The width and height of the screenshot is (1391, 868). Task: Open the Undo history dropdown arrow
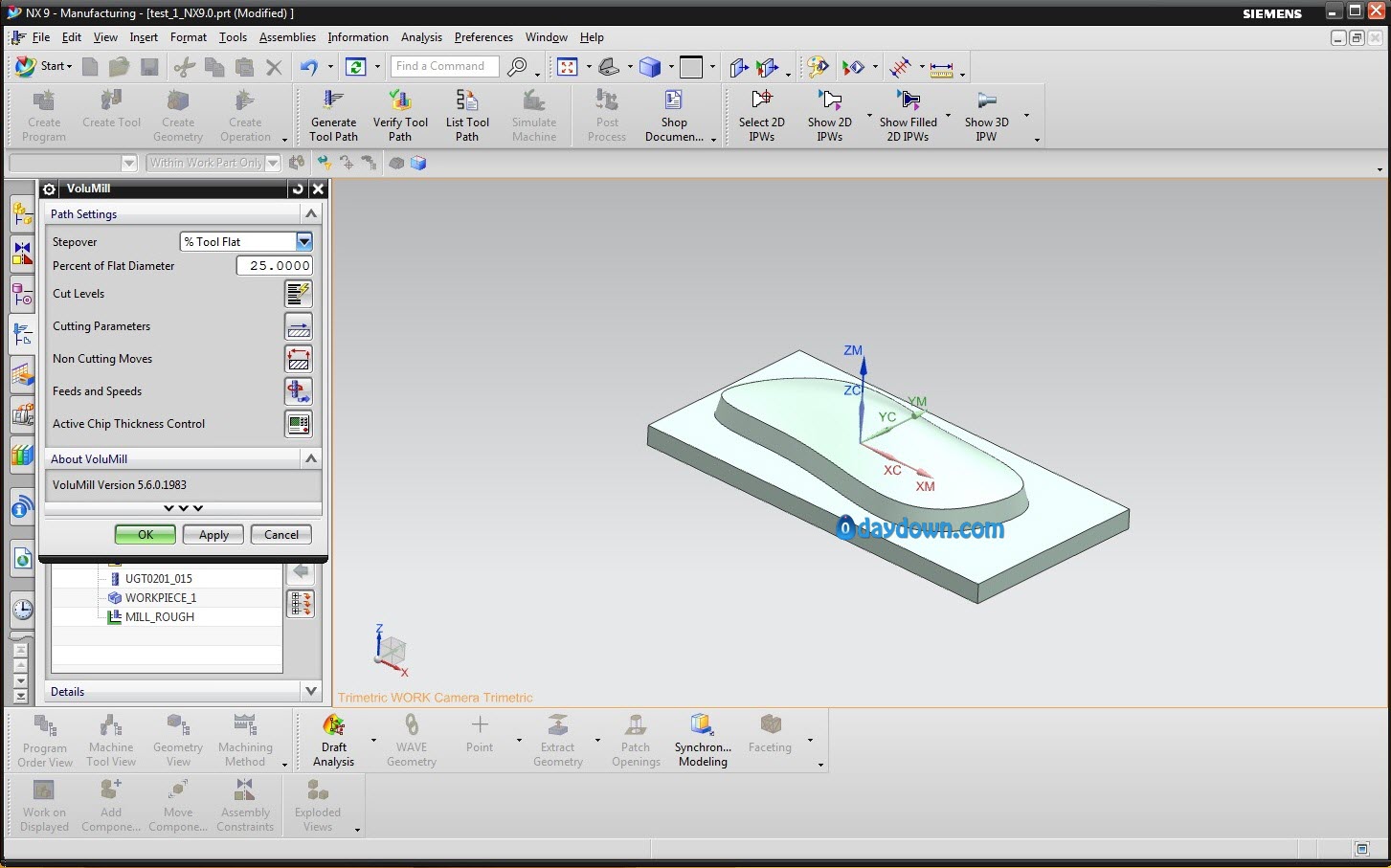point(330,67)
